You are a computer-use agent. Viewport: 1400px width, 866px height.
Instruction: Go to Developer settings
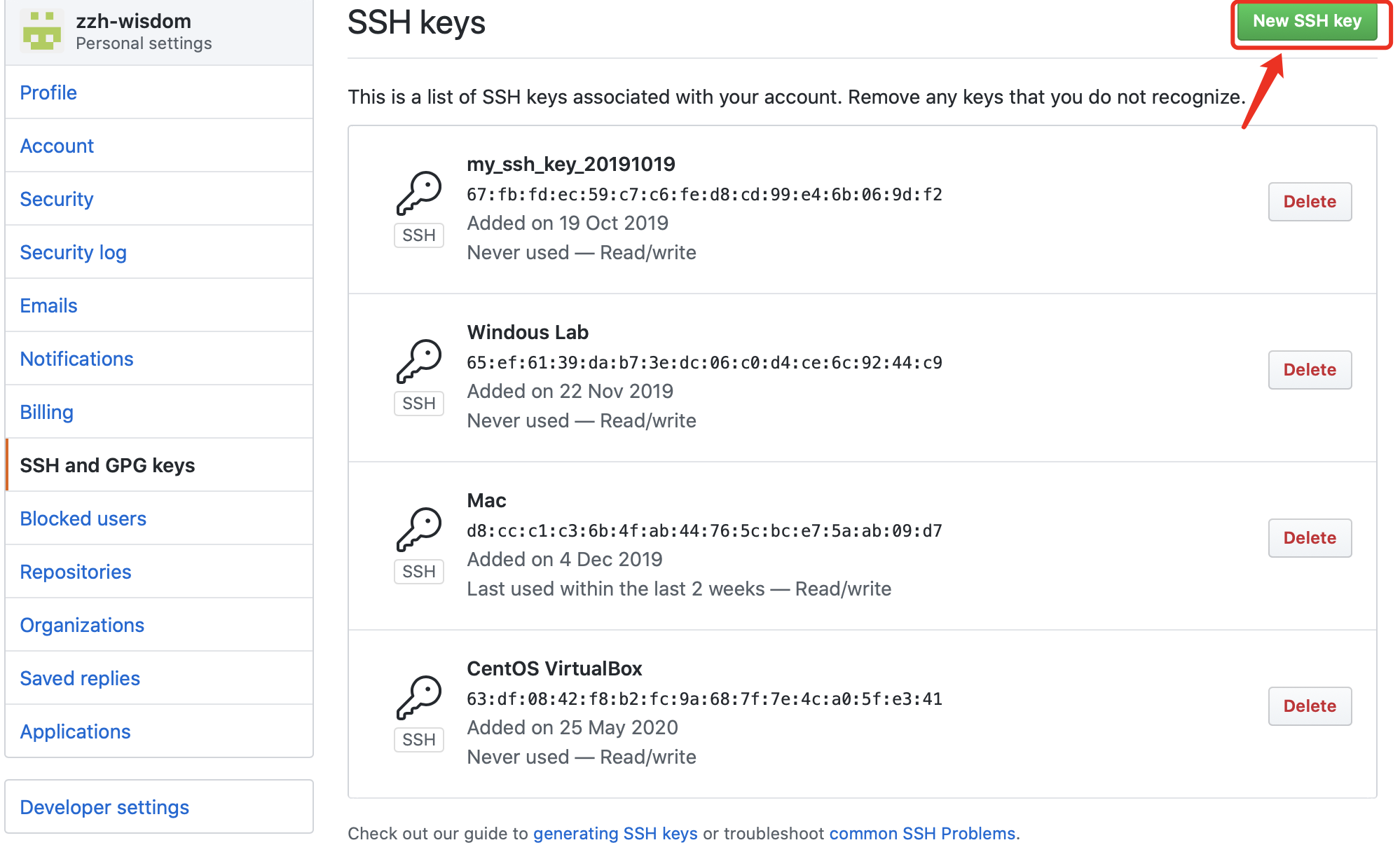[x=104, y=806]
